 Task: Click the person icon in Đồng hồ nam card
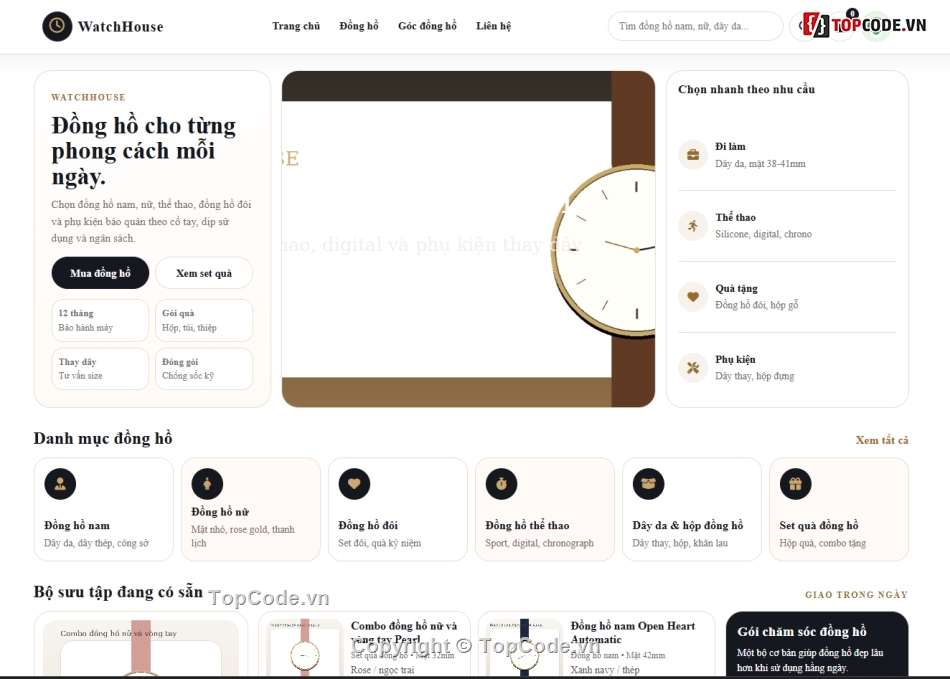tap(60, 484)
